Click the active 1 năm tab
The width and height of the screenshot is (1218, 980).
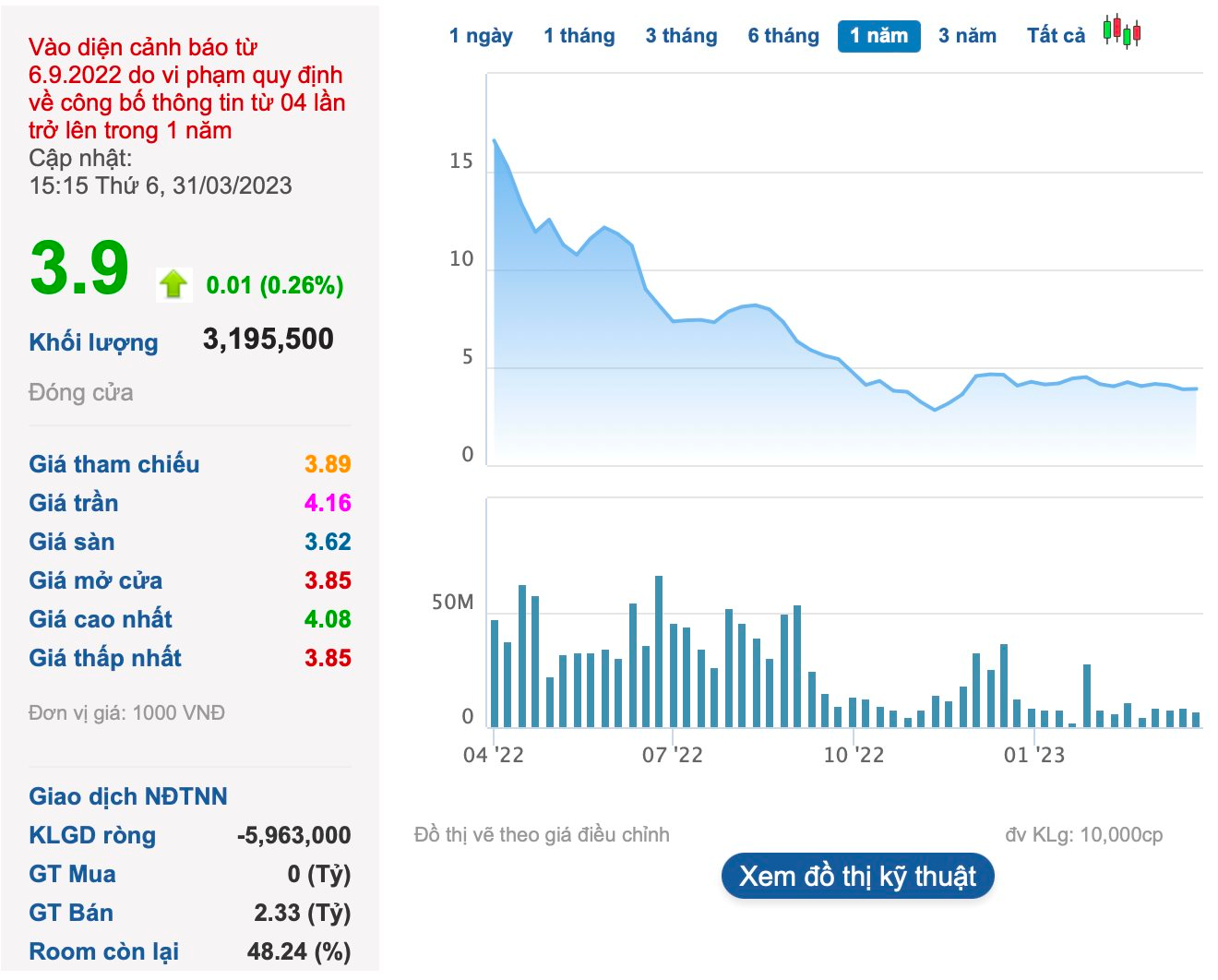(x=878, y=36)
